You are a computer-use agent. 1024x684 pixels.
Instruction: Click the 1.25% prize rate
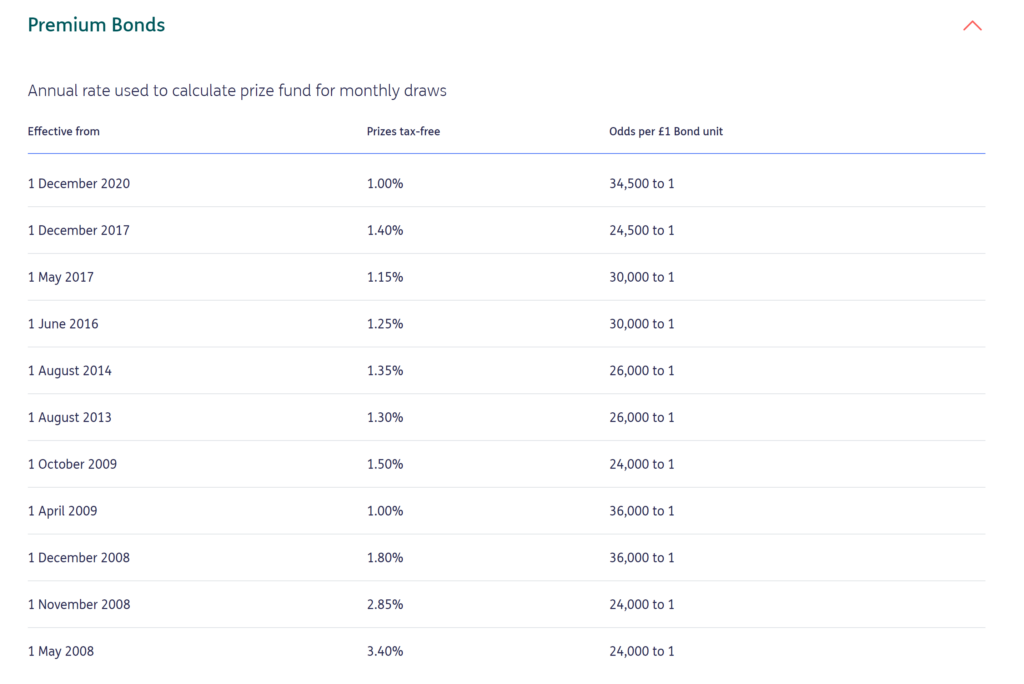(385, 324)
